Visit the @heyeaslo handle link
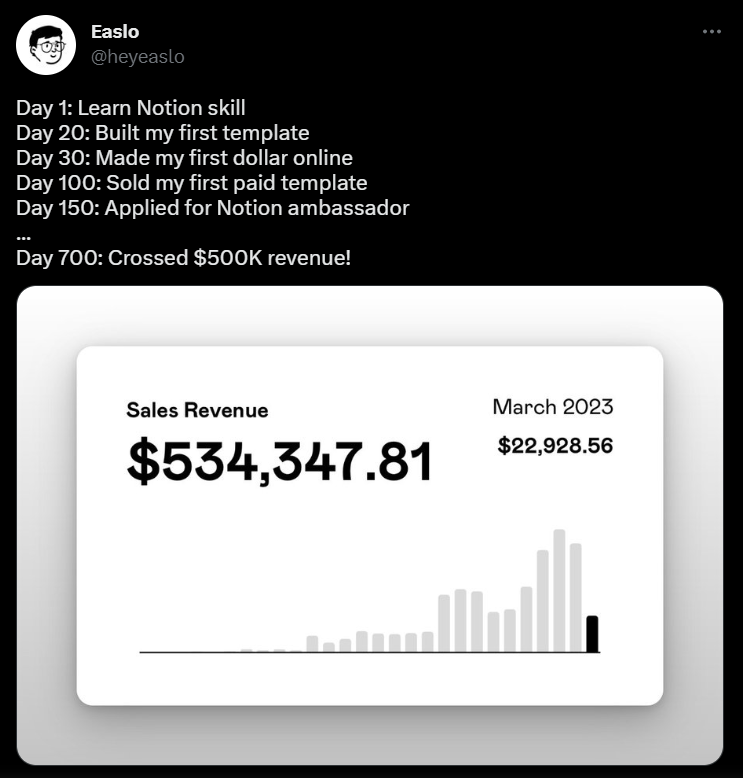Viewport: 743px width, 778px height. click(x=138, y=57)
